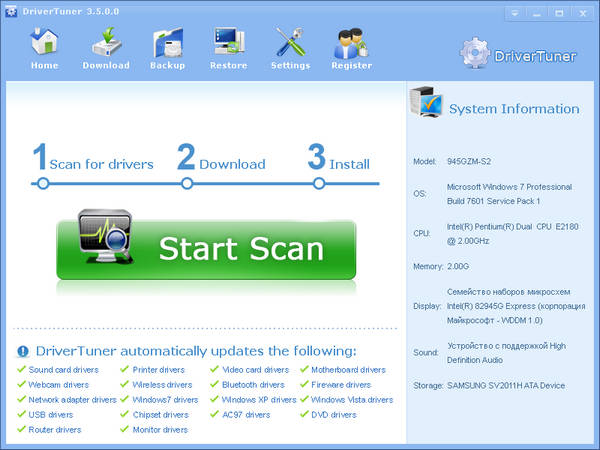Click the checkmark beside Motherboard drivers
The width and height of the screenshot is (600, 450).
[304, 370]
